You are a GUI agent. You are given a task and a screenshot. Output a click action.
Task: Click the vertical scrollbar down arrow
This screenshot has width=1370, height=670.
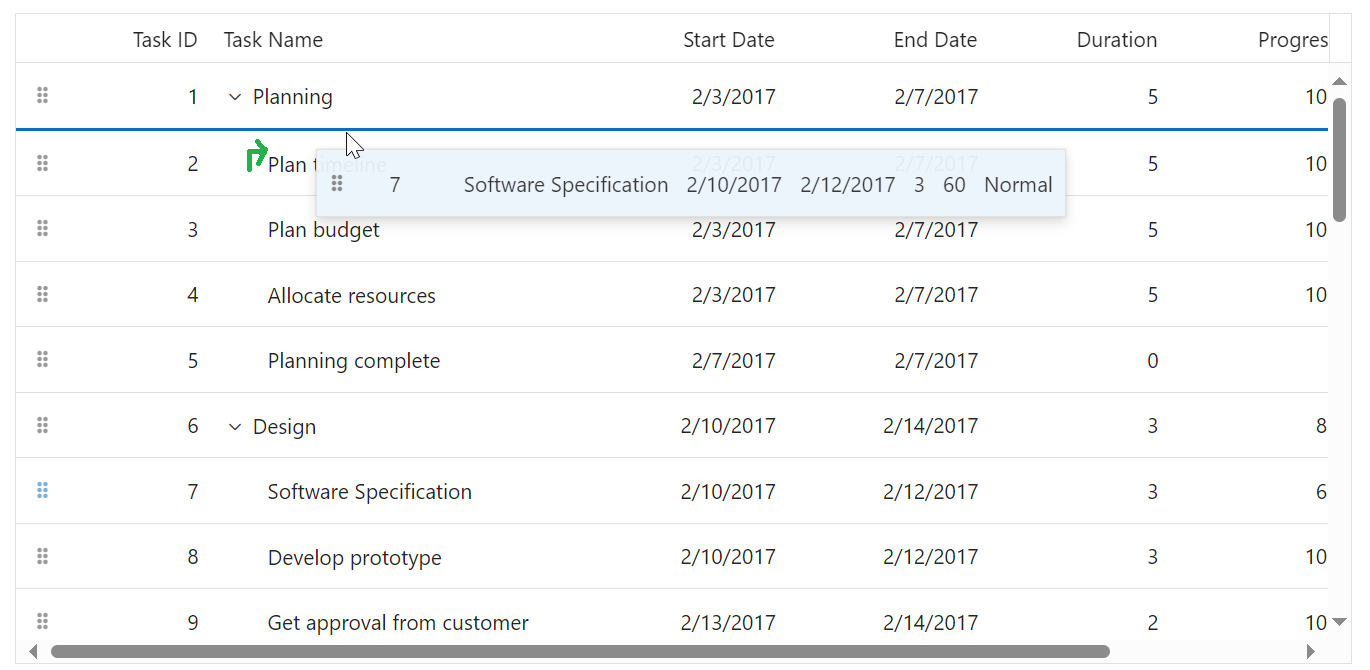[x=1340, y=622]
